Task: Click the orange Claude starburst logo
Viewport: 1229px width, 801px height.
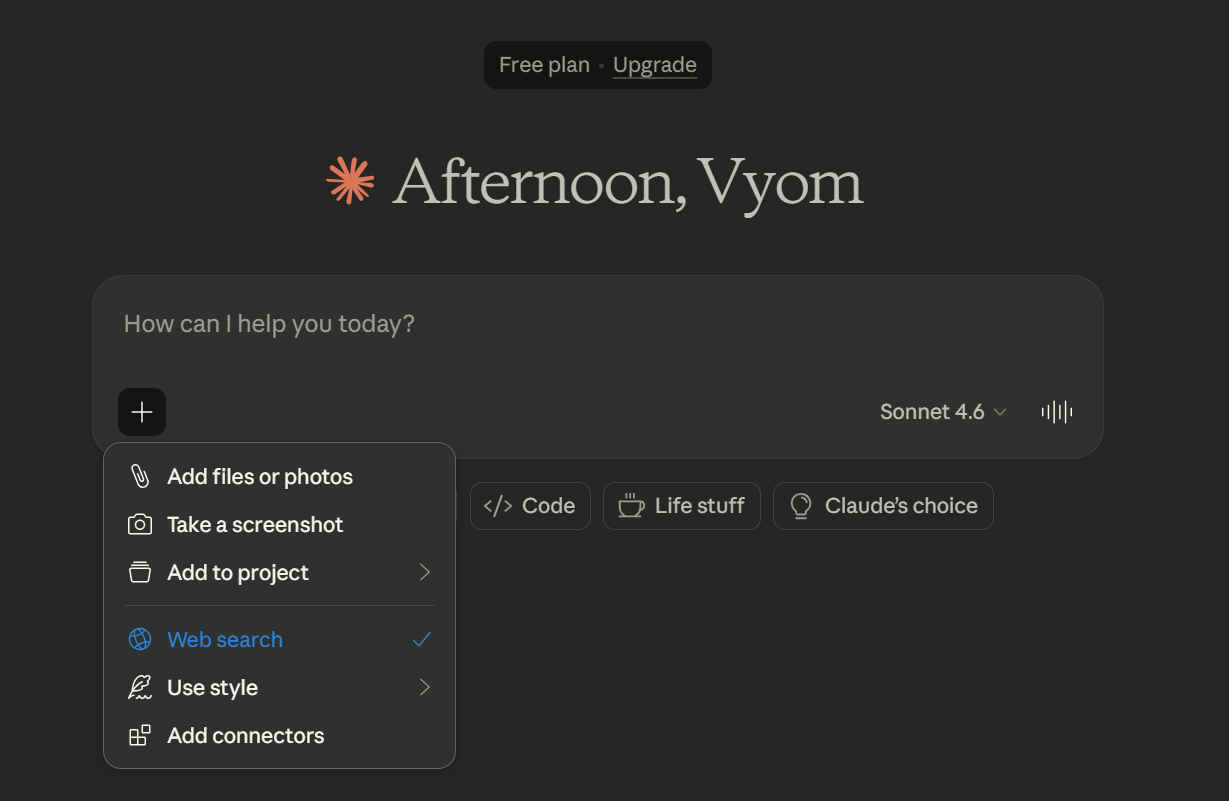Action: (351, 181)
